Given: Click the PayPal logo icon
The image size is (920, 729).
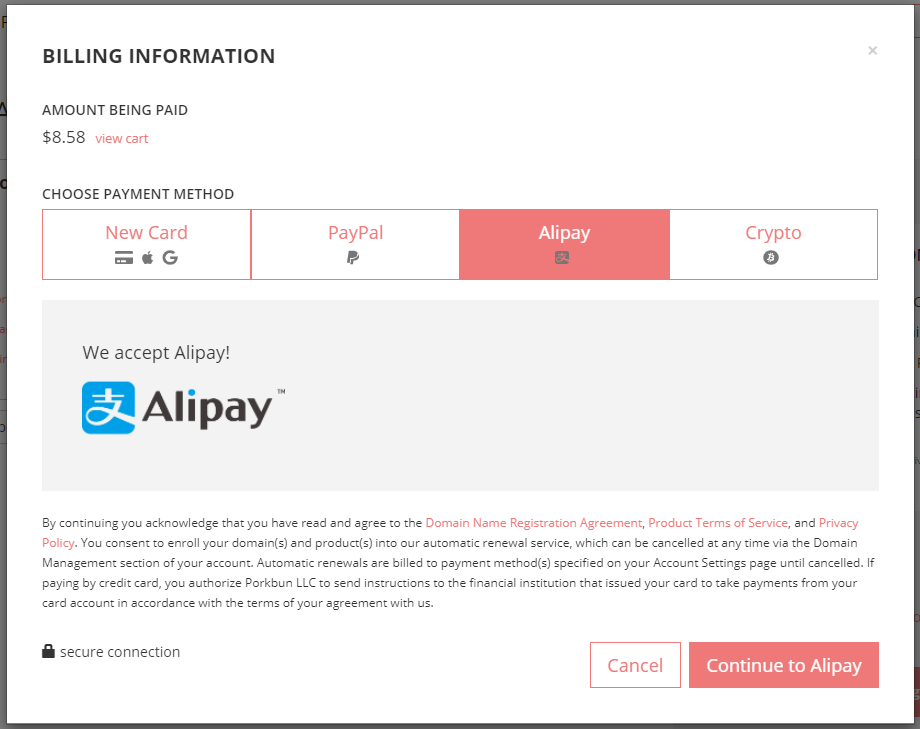Looking at the screenshot, I should point(353,258).
